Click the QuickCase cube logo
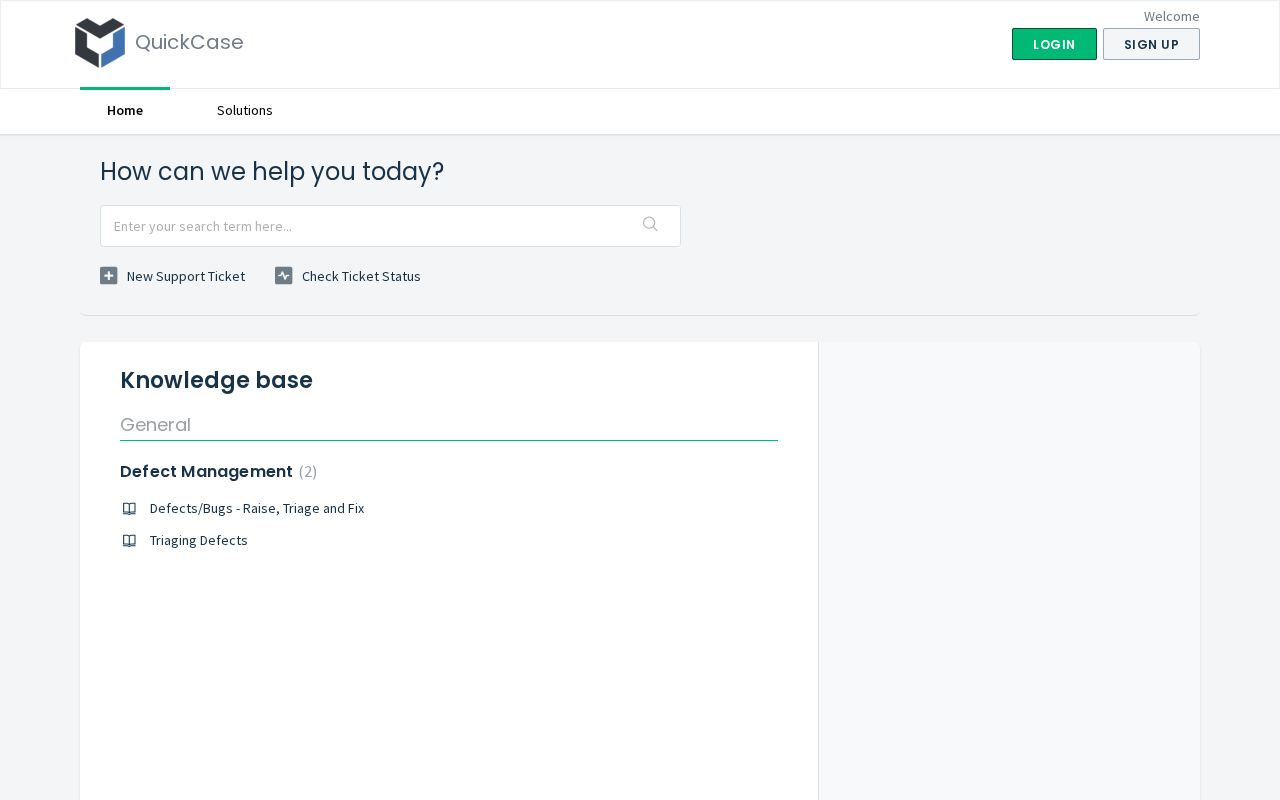The image size is (1280, 800). (100, 43)
